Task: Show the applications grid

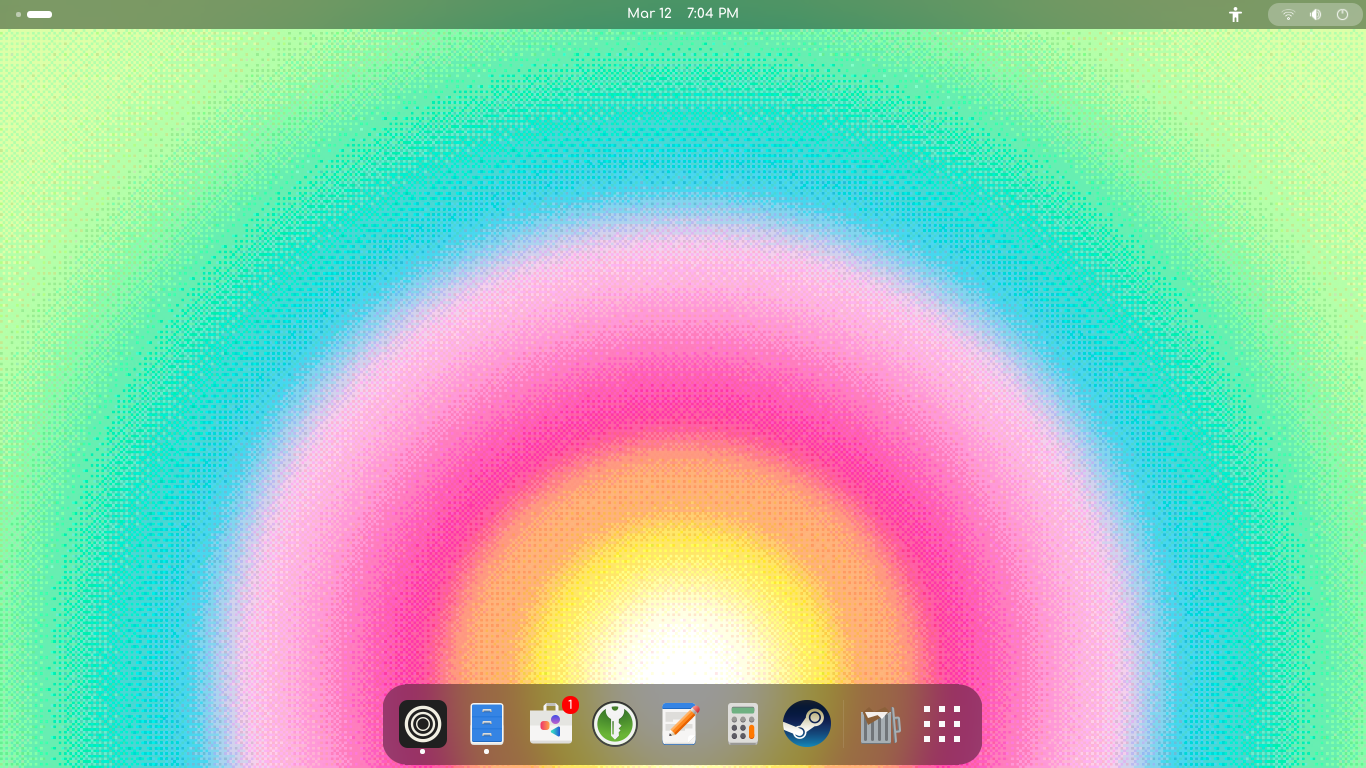Action: 941,723
